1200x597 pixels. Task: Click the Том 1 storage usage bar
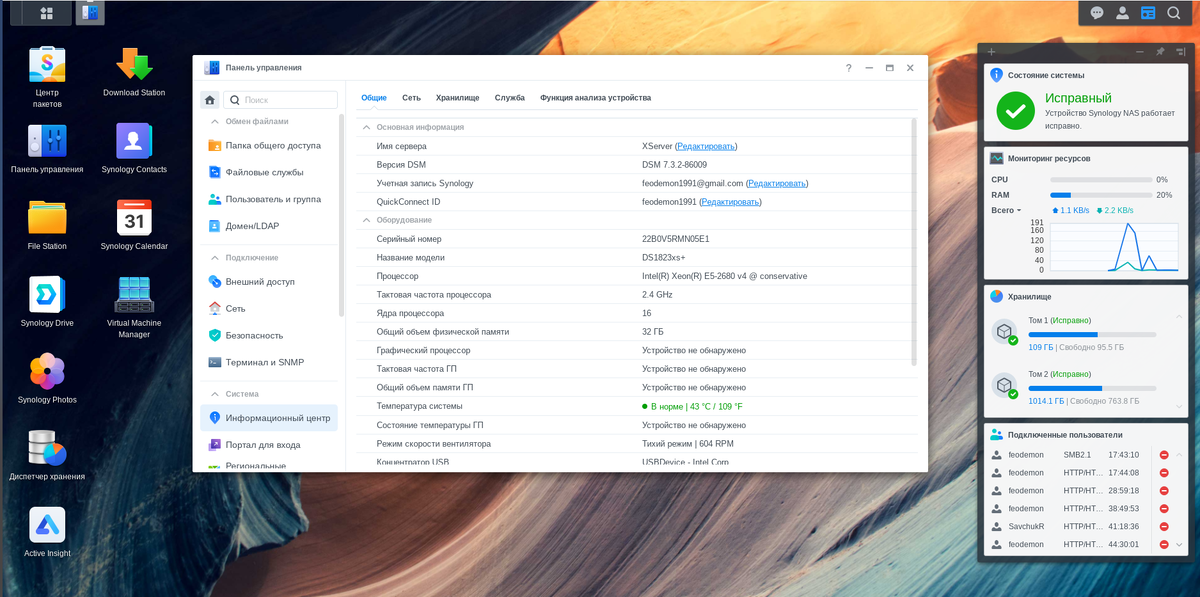tap(1092, 334)
